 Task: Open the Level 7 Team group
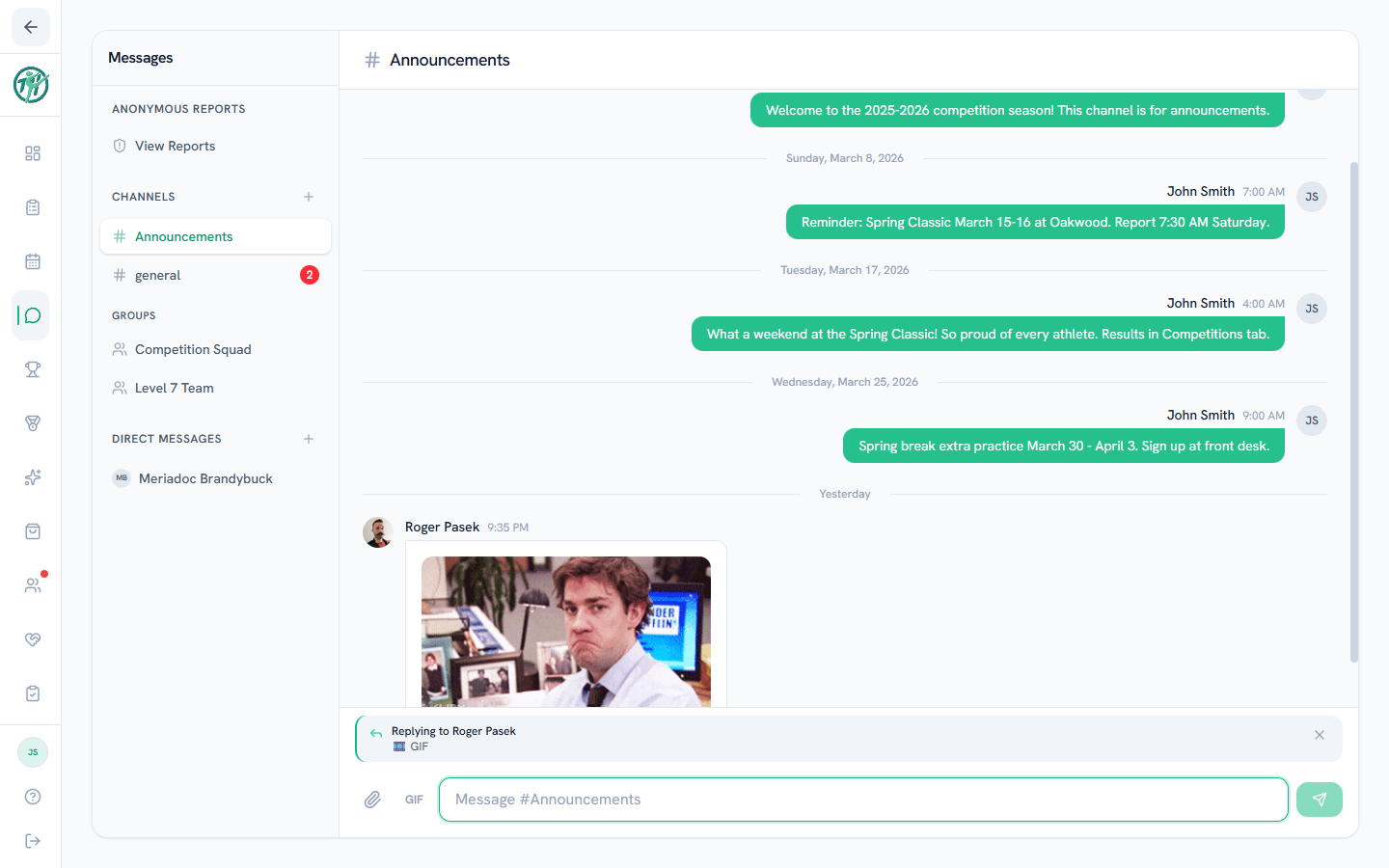(x=215, y=388)
